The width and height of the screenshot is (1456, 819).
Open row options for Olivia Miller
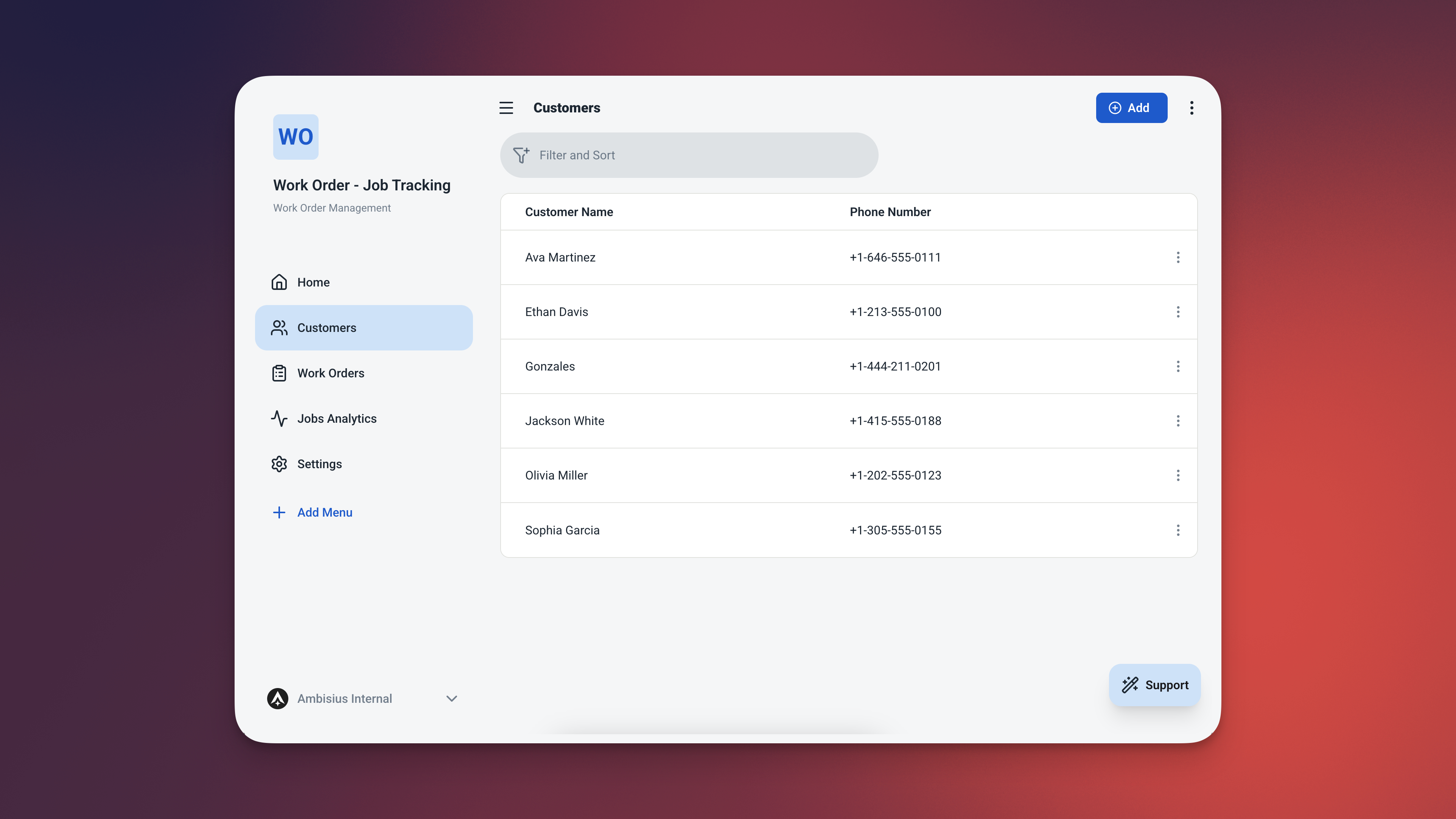(x=1178, y=475)
